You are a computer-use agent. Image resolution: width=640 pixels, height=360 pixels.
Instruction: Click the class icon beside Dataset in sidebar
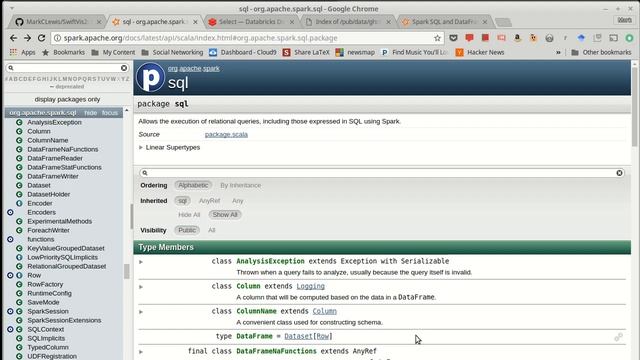[19, 185]
